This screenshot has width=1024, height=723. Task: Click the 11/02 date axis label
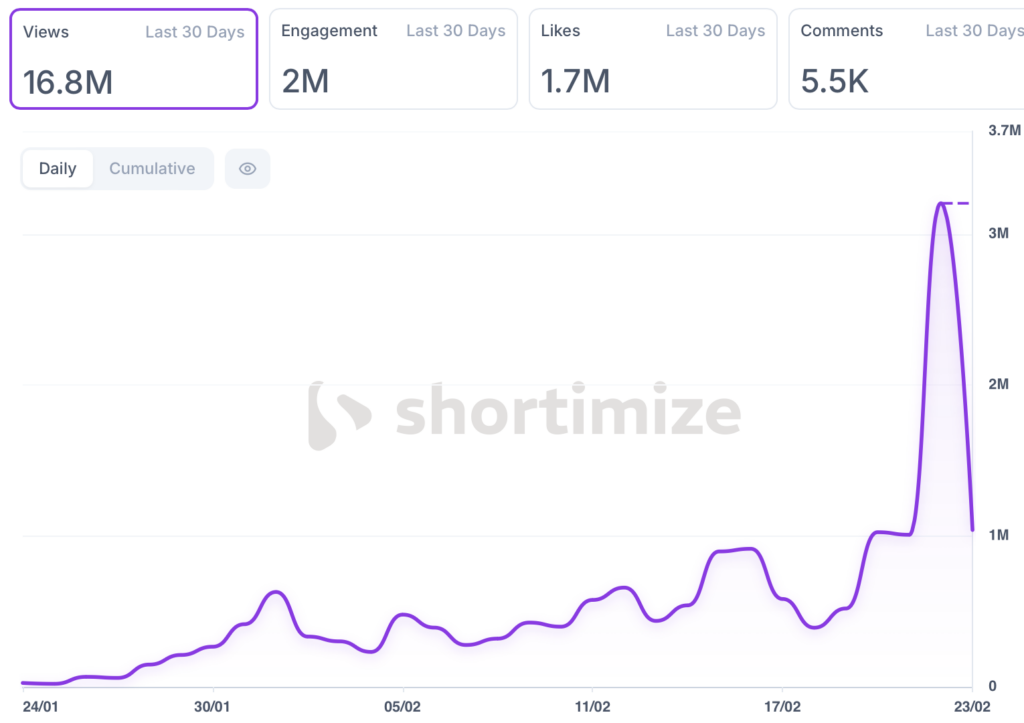coord(592,704)
